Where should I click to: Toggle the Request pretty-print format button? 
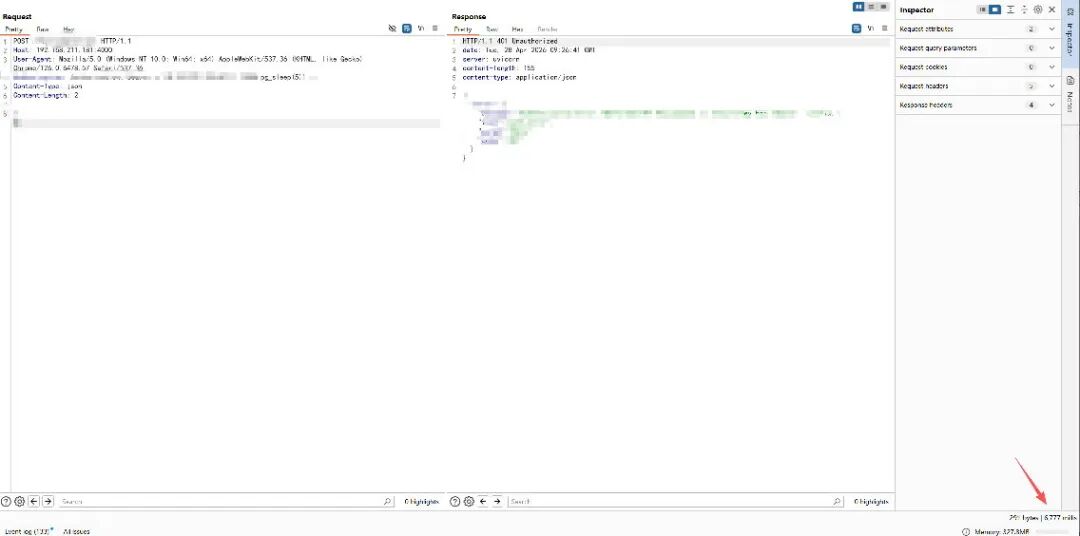[x=407, y=29]
